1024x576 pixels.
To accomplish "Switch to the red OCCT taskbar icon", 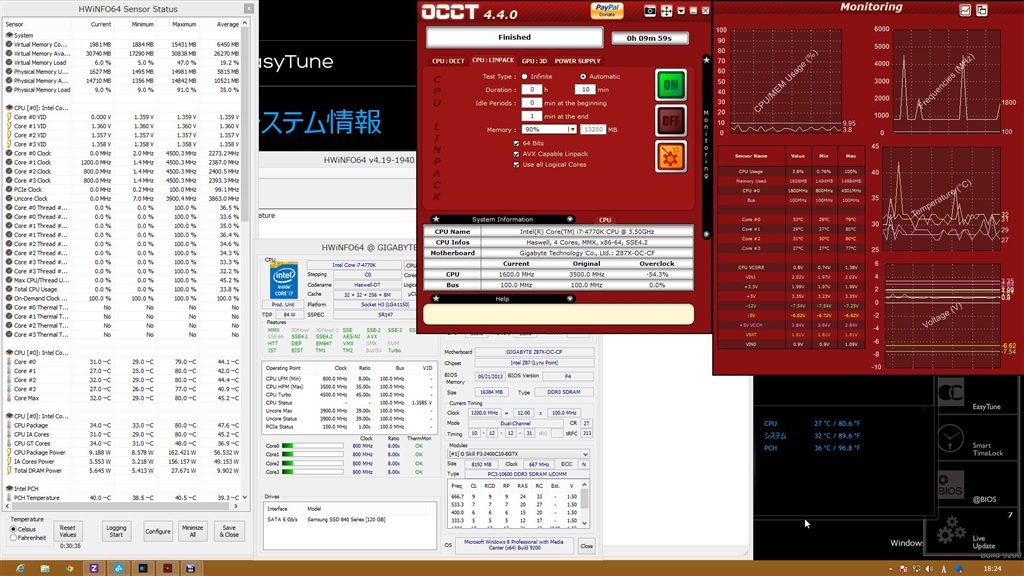I will [x=168, y=568].
